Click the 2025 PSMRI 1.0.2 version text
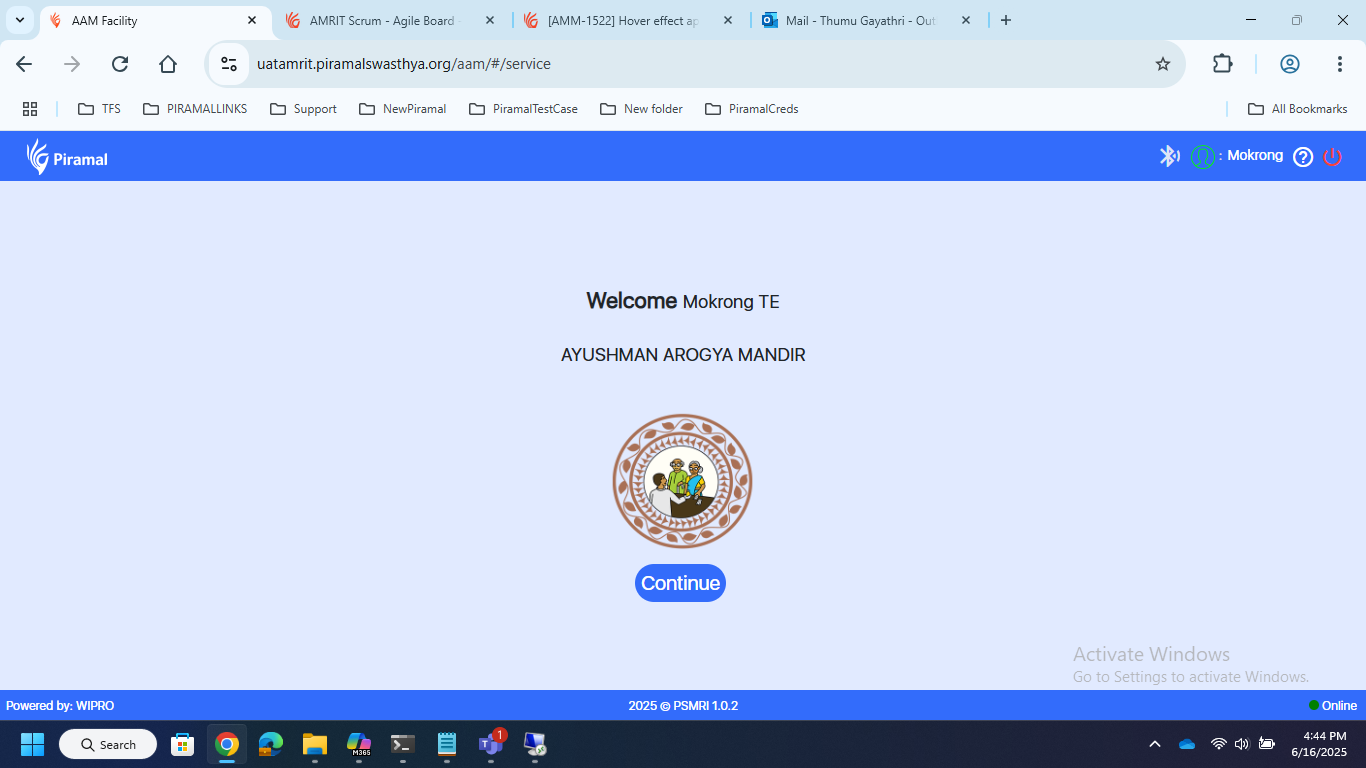The image size is (1366, 768). [x=683, y=706]
